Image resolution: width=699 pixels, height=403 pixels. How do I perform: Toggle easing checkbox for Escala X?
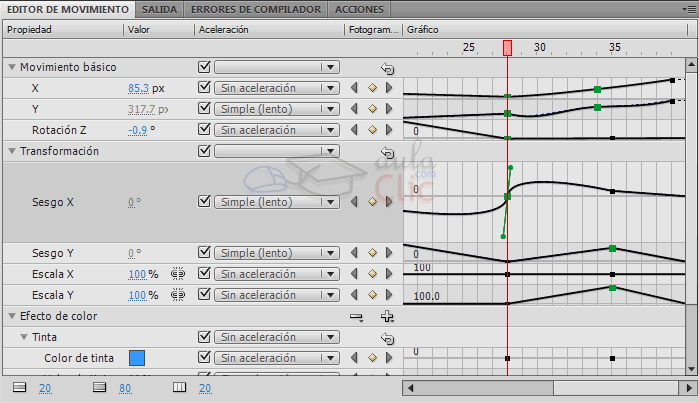pos(204,273)
